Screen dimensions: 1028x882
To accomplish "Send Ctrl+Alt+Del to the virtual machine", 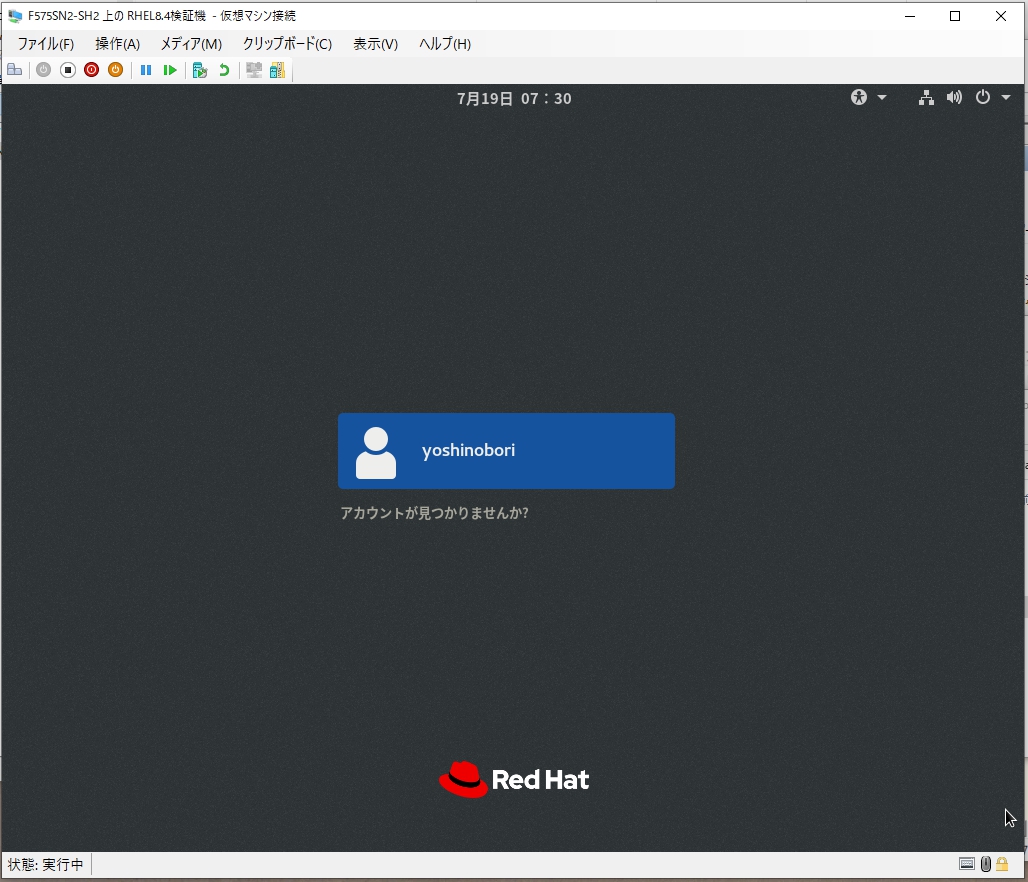I will 14,69.
